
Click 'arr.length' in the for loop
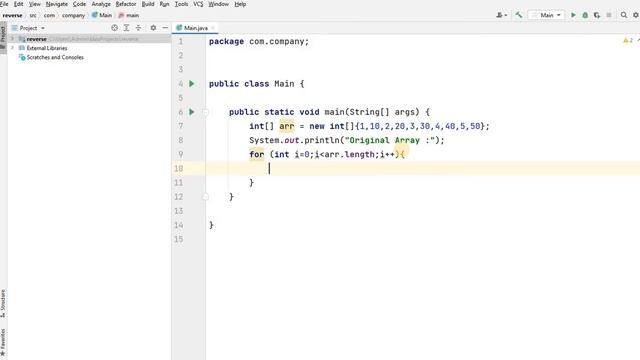349,154
